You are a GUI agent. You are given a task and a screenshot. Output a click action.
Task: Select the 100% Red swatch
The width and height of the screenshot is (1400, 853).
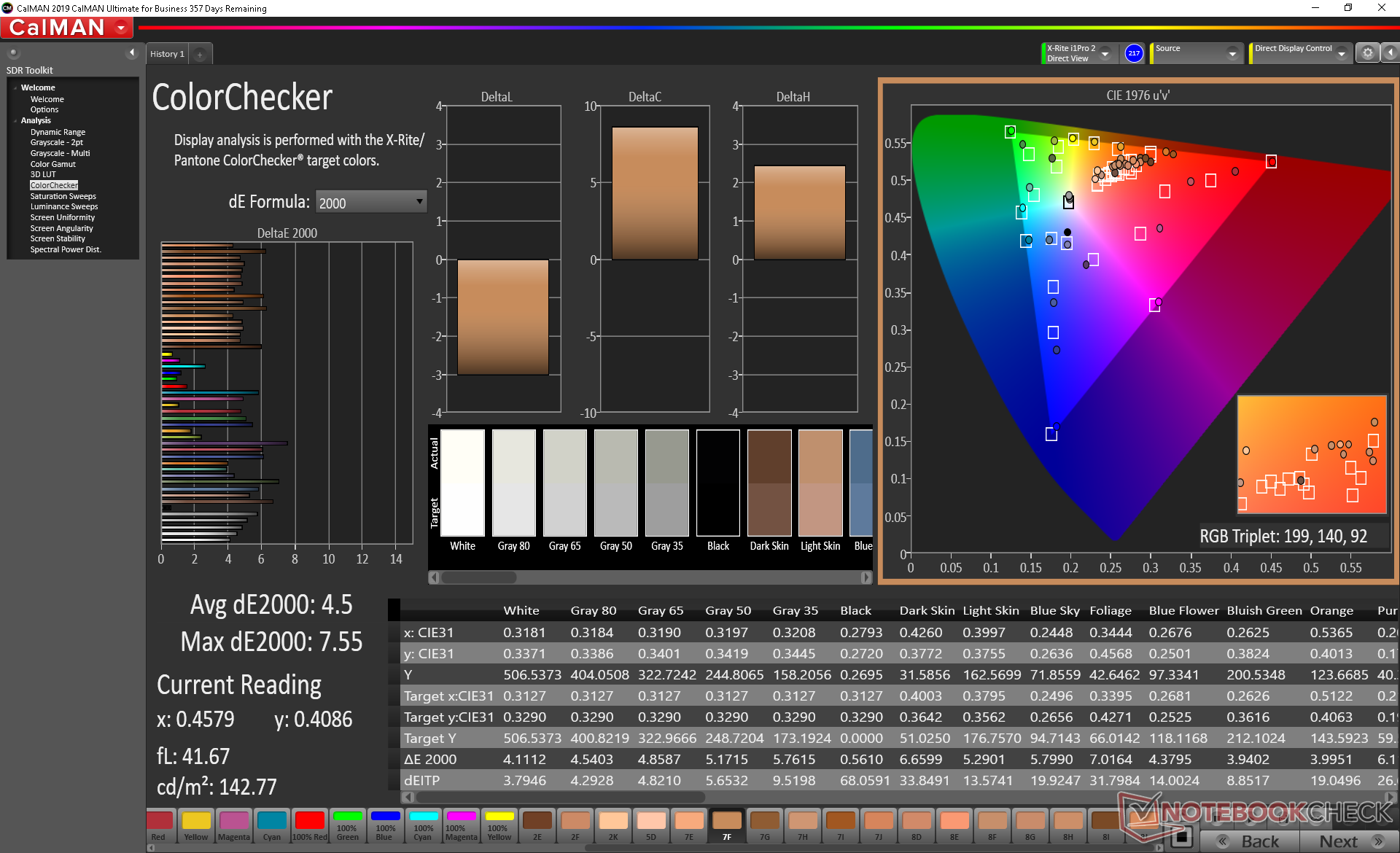309,825
